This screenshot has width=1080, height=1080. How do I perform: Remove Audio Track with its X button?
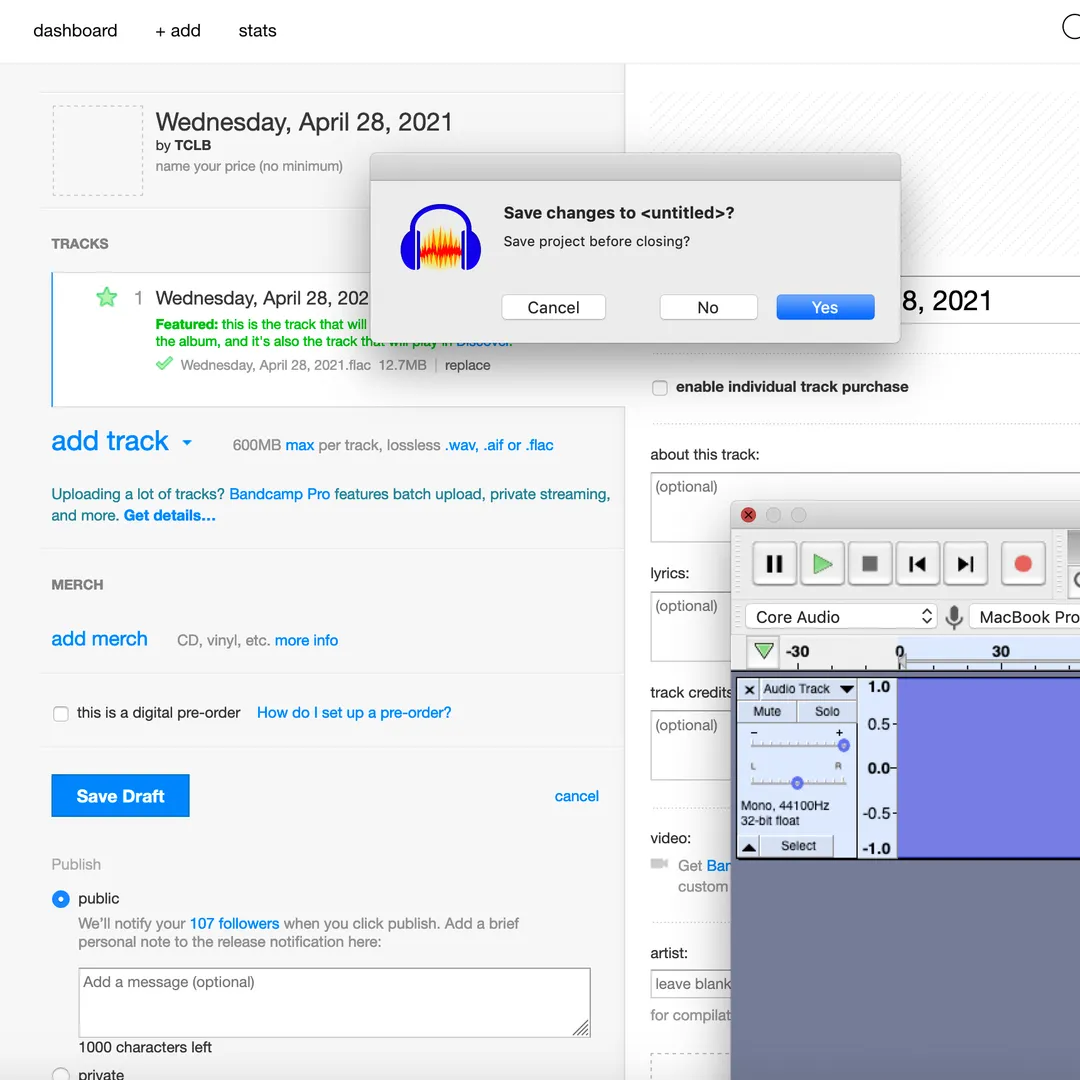click(749, 689)
